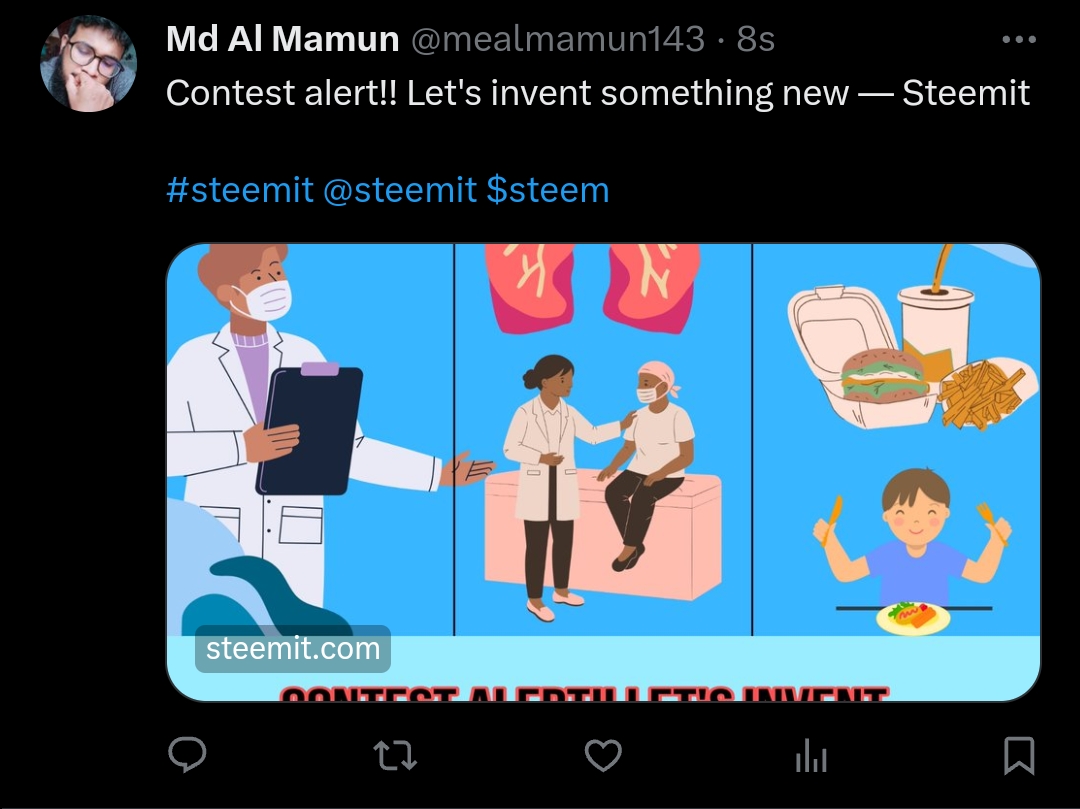Image resolution: width=1080 pixels, height=809 pixels.
Task: Open the three-dot more options menu
Action: point(1019,39)
